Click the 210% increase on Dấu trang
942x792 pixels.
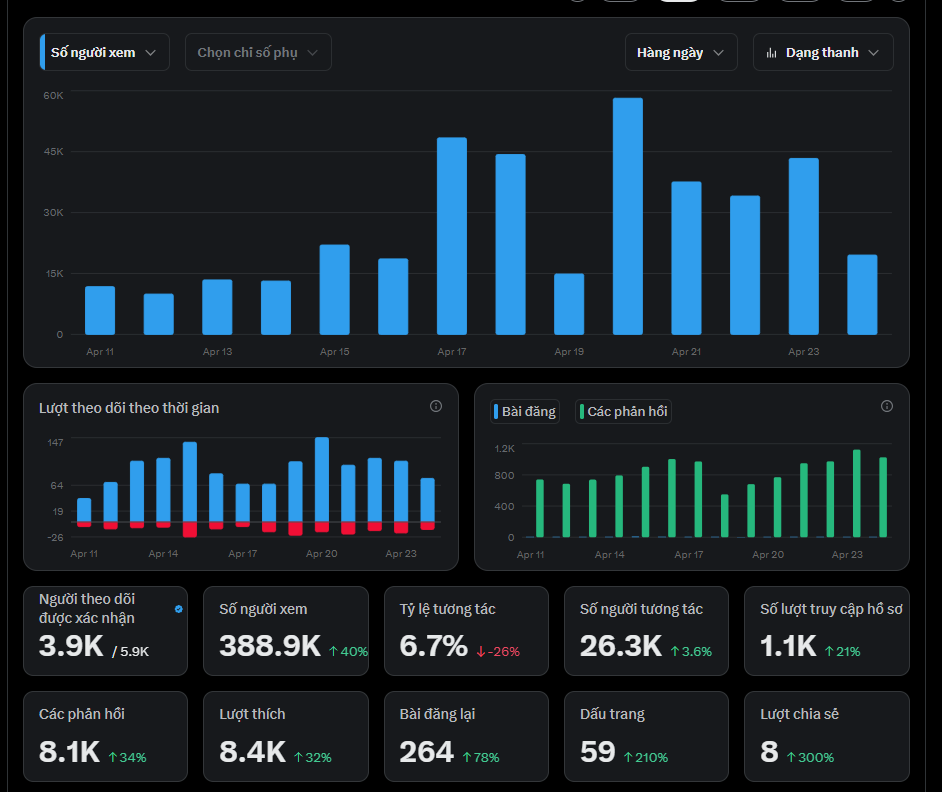coord(646,758)
